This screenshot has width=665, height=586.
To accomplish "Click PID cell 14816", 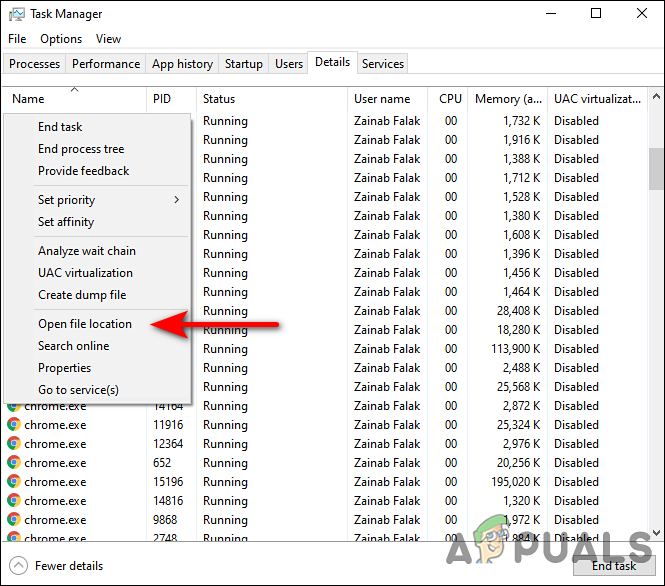I will (168, 501).
